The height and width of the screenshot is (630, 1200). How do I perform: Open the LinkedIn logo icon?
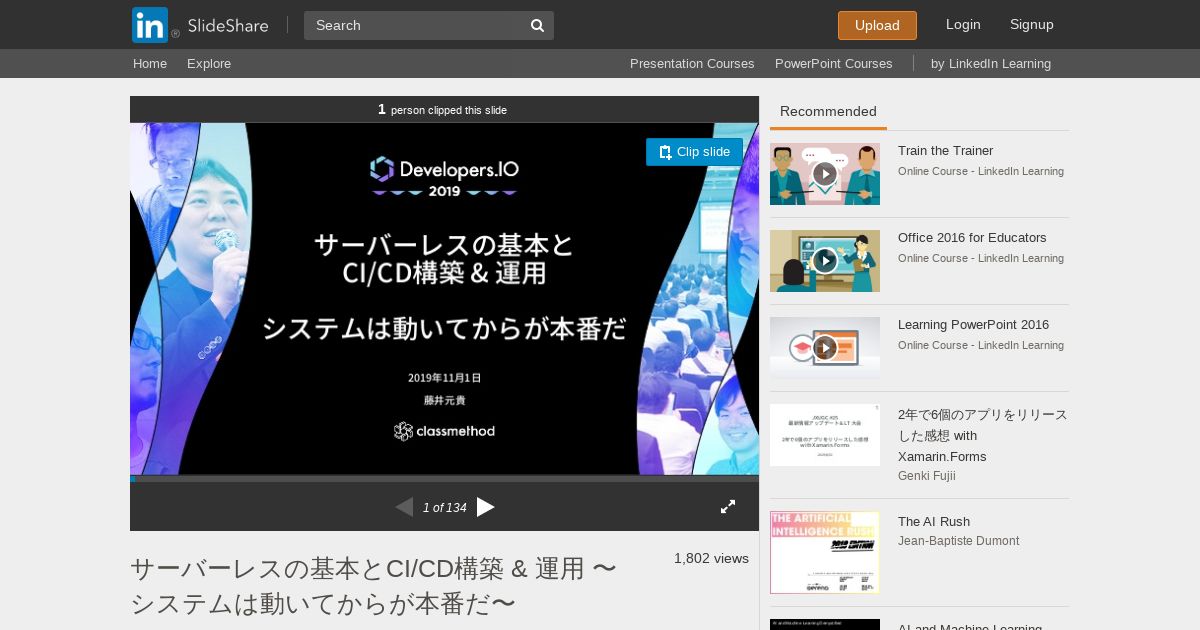150,25
